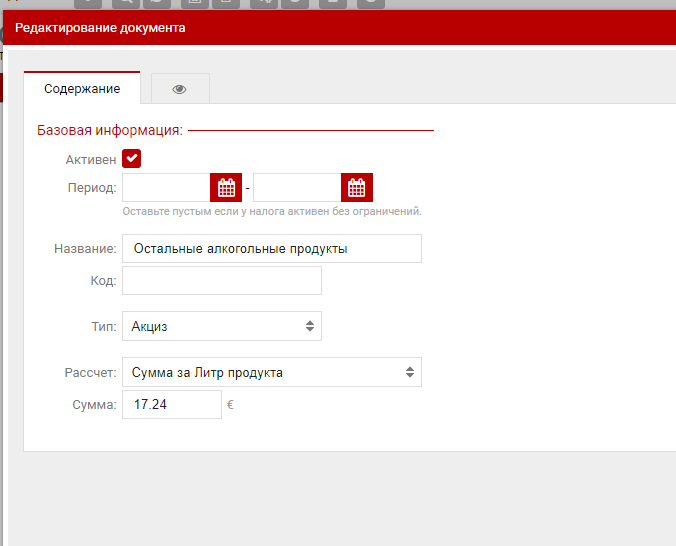Click the Редактирование документа title bar
Viewport: 676px width, 546px height.
[x=100, y=28]
